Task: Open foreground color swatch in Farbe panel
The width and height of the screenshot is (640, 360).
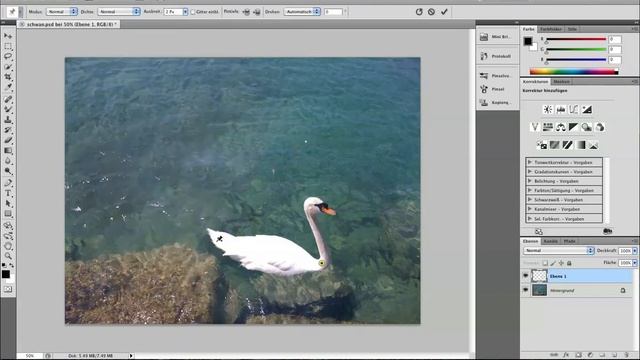Action: tap(528, 41)
